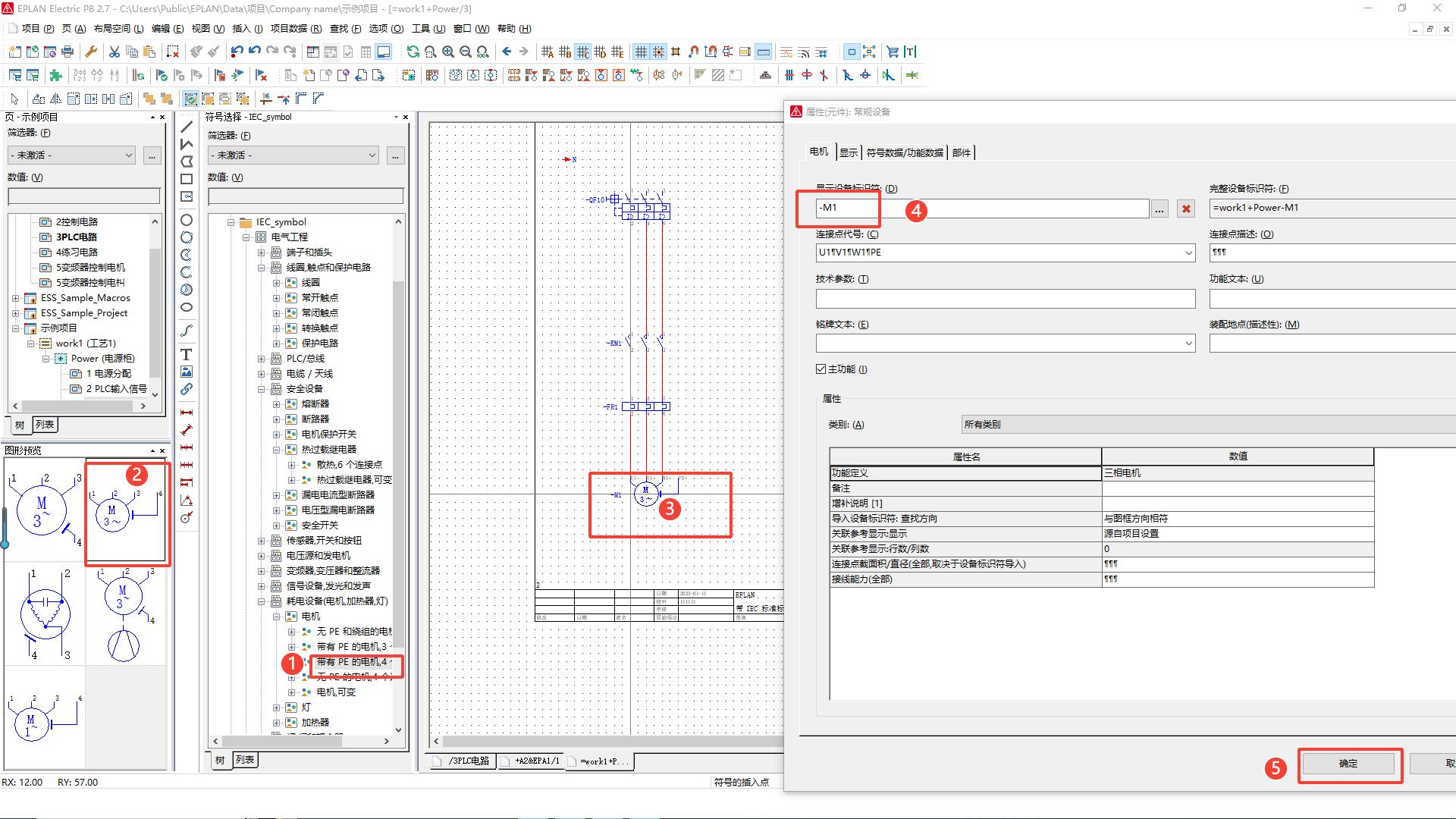Select the text tool T icon
This screenshot has height=819, width=1456.
(186, 354)
